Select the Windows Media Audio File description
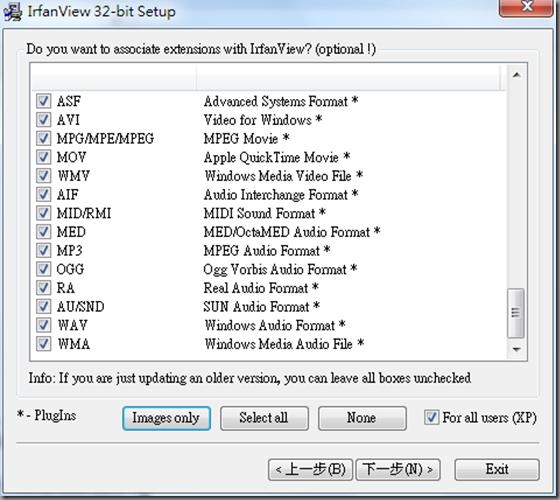Screen dimensions: 560x500 click(284, 344)
